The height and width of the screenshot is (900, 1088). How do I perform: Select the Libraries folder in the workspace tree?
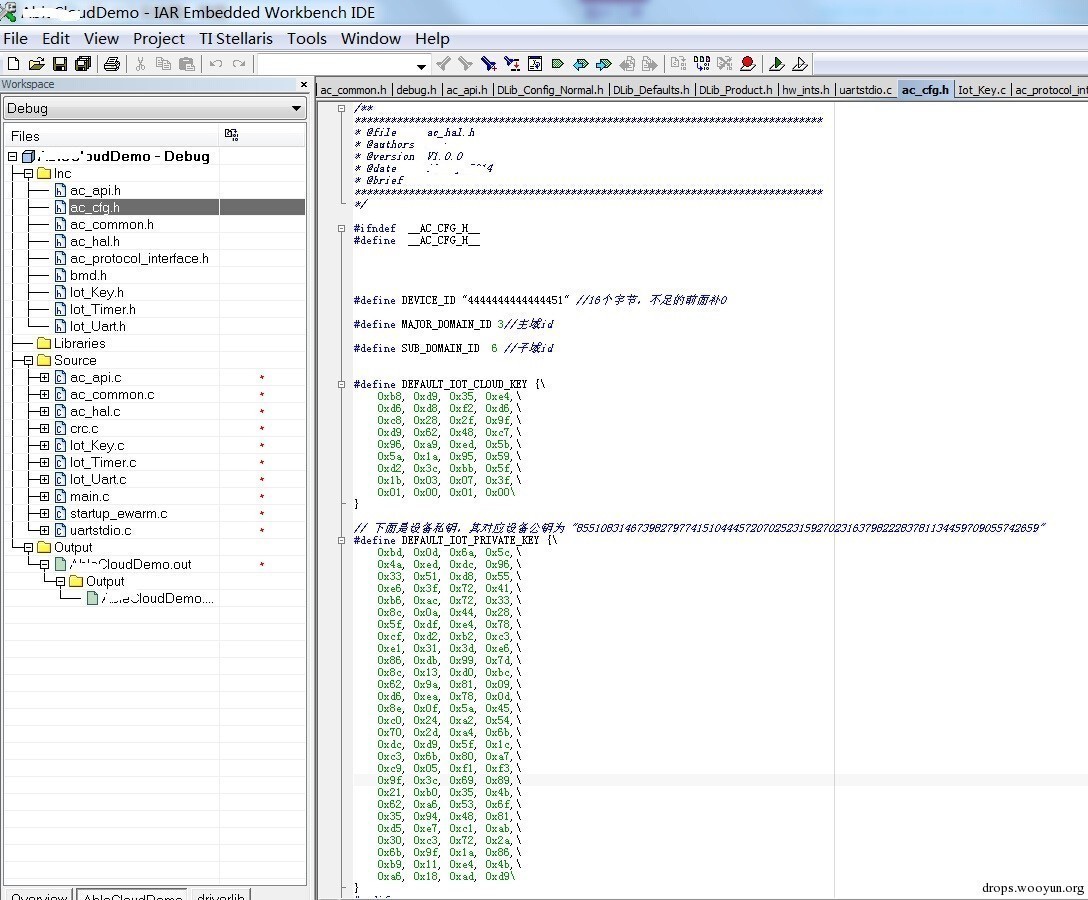79,343
